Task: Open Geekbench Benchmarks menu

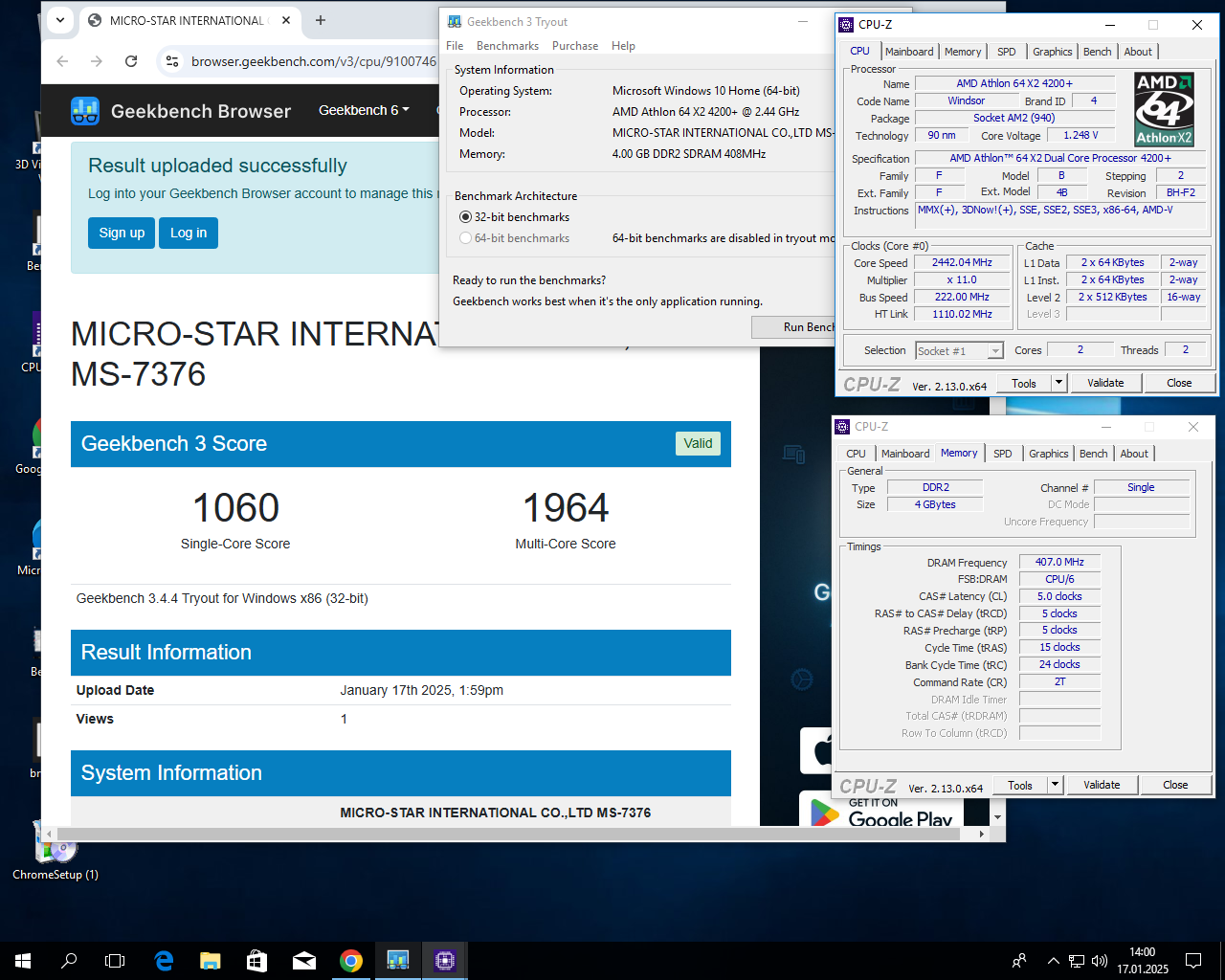Action: pos(507,46)
